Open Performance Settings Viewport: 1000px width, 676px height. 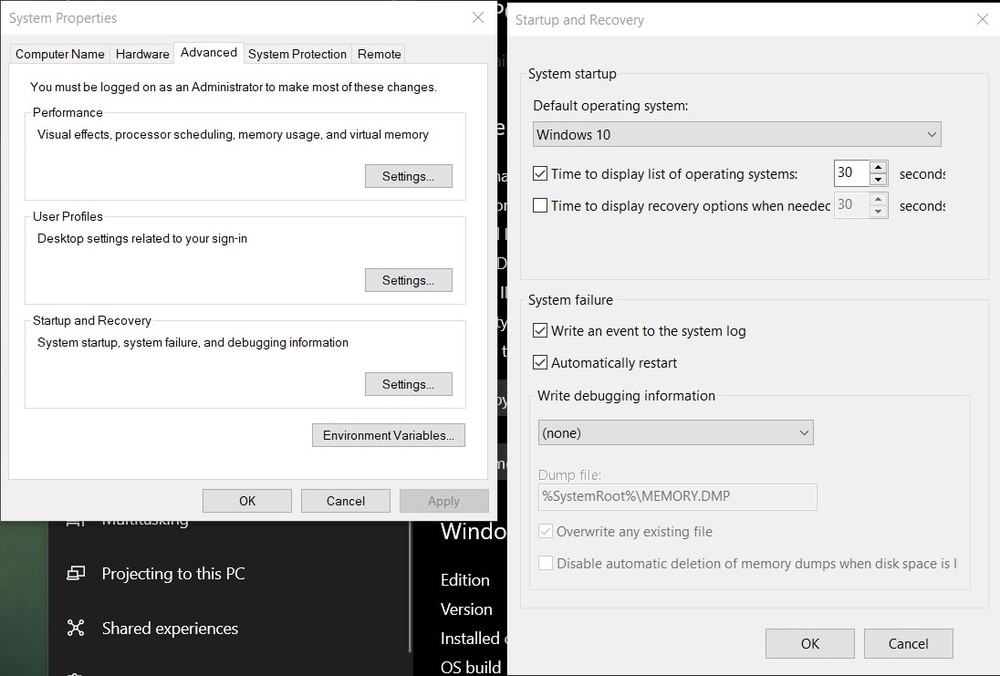point(408,175)
